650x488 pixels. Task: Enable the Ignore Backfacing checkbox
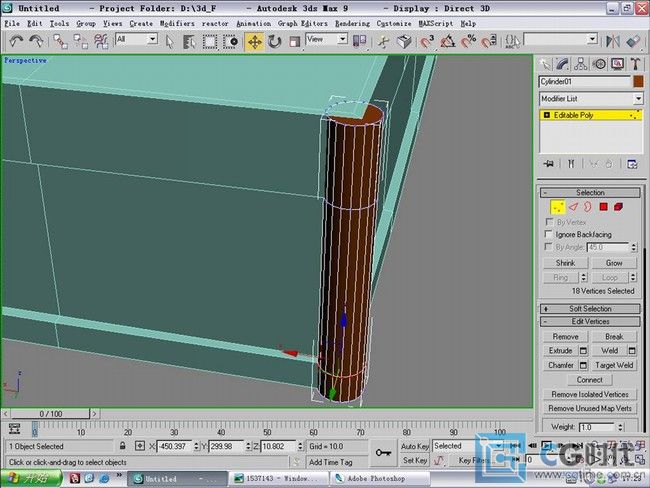click(x=549, y=234)
